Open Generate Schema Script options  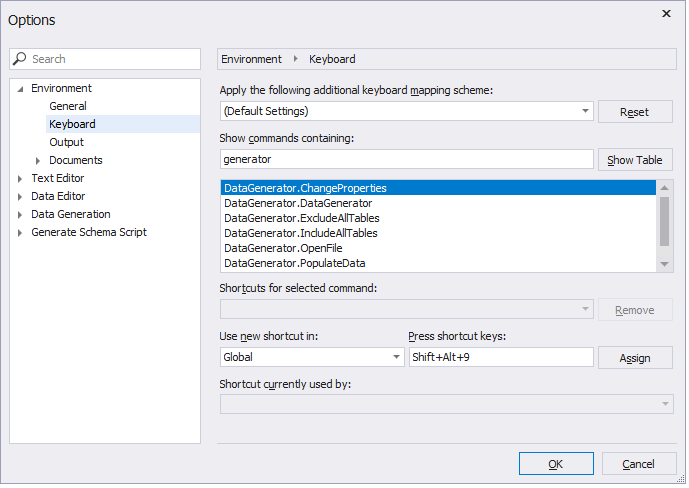88,232
